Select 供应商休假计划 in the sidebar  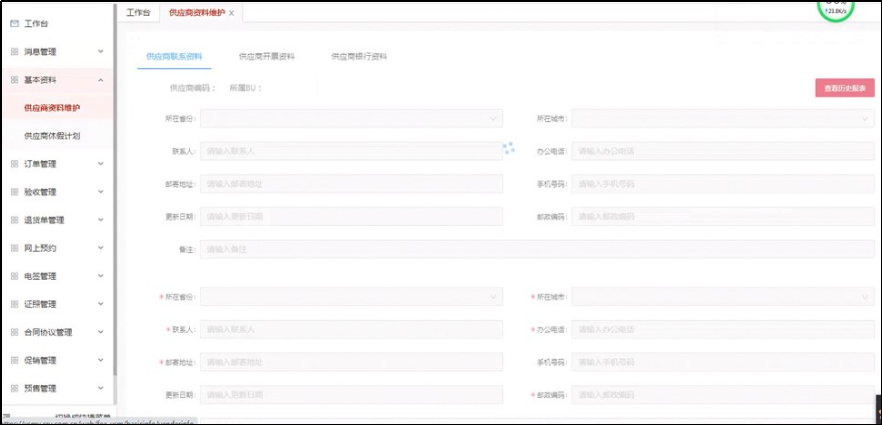pos(52,135)
